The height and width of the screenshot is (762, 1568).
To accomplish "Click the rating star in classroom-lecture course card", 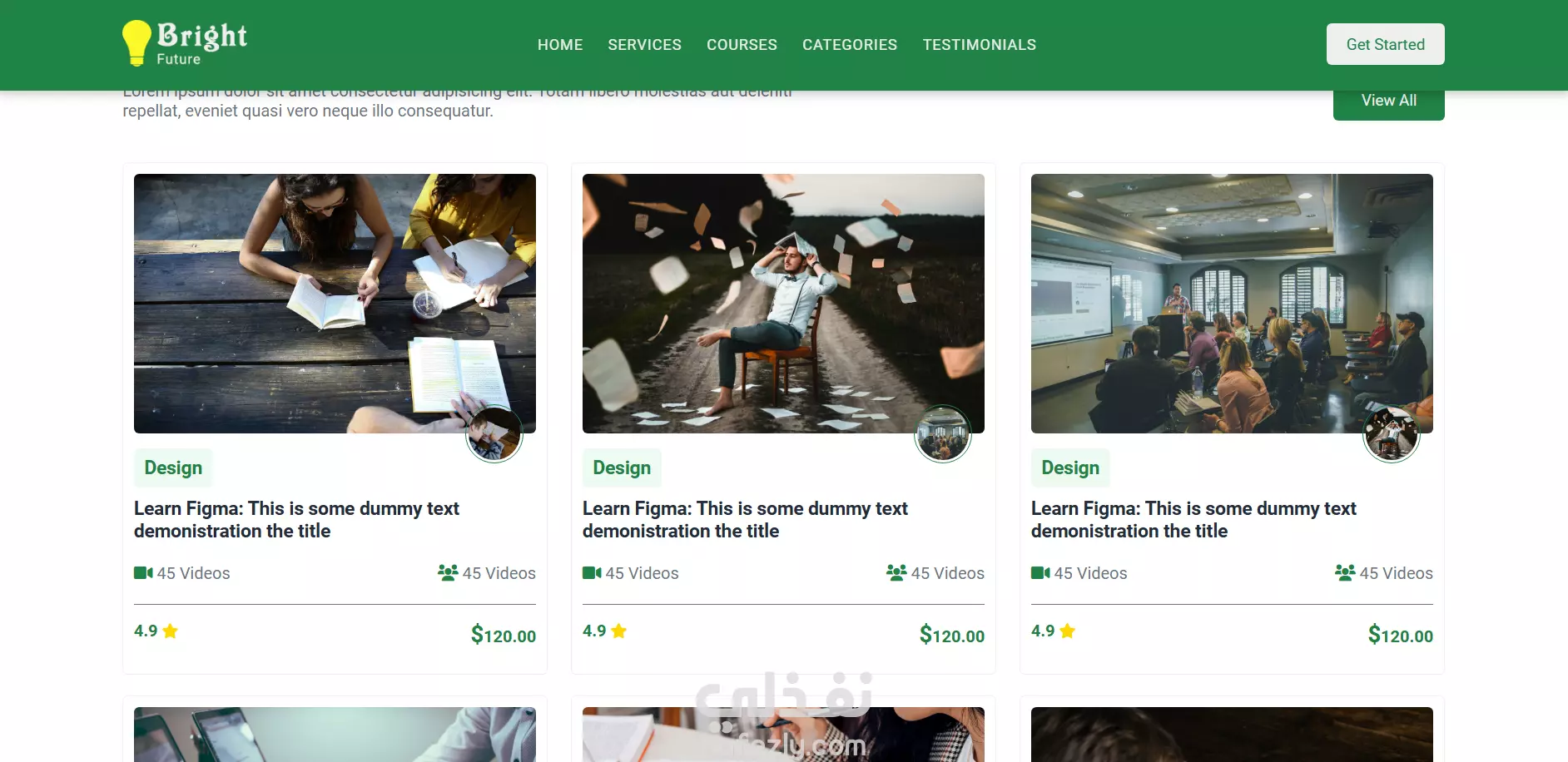I will tap(1068, 631).
